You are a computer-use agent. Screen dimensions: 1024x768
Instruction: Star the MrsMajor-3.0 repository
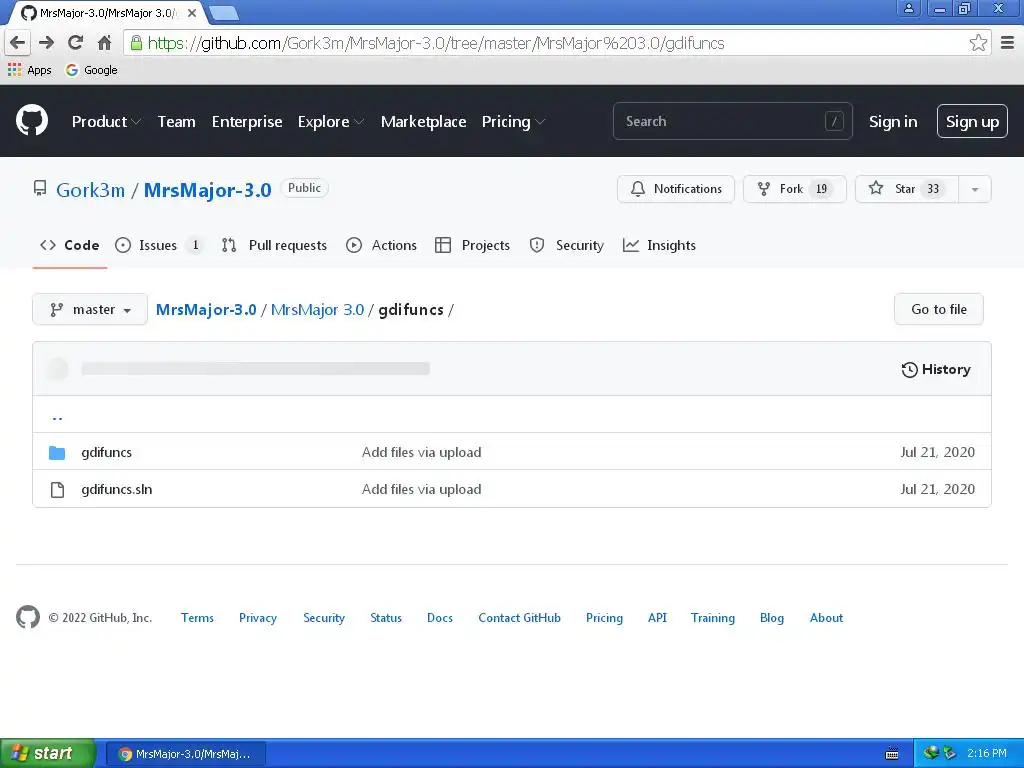(x=906, y=189)
